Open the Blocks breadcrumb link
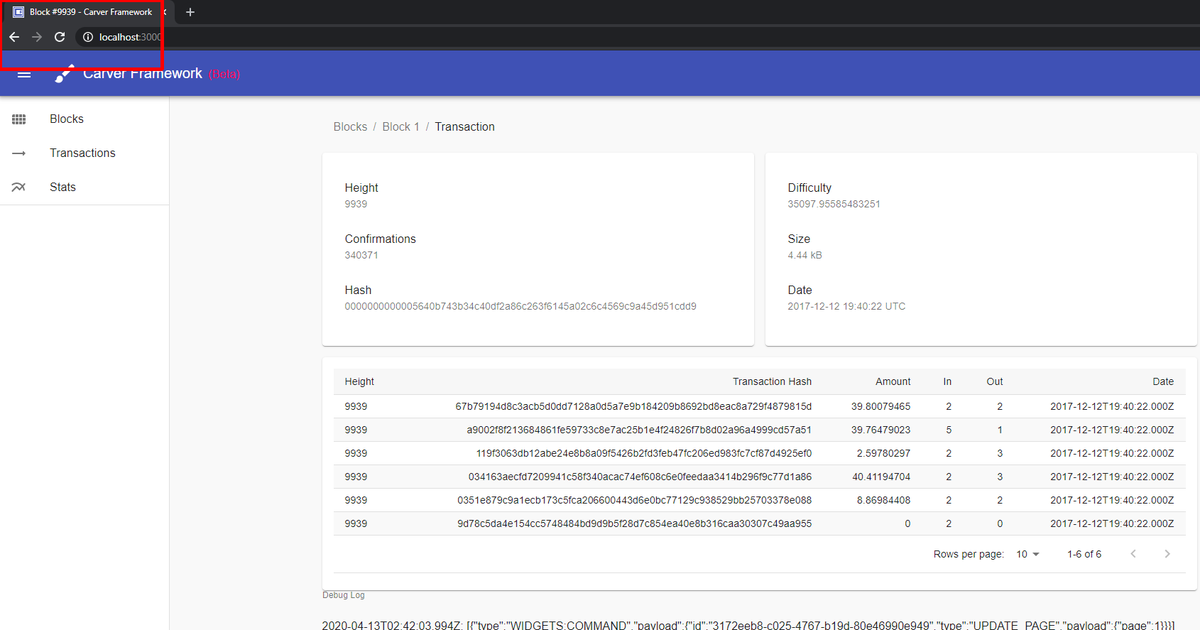 [x=350, y=126]
